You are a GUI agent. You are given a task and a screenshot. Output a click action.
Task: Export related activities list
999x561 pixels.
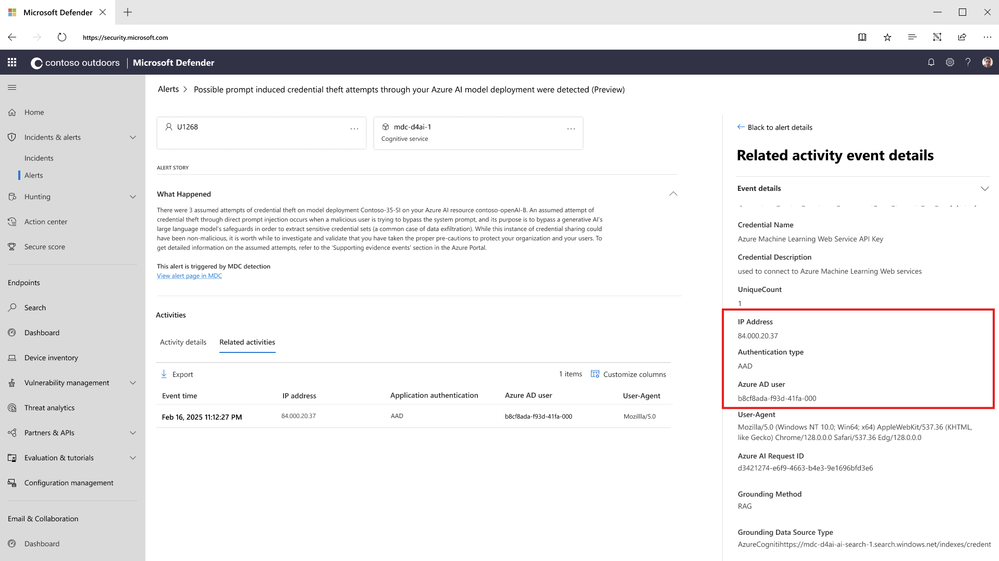pyautogui.click(x=176, y=374)
